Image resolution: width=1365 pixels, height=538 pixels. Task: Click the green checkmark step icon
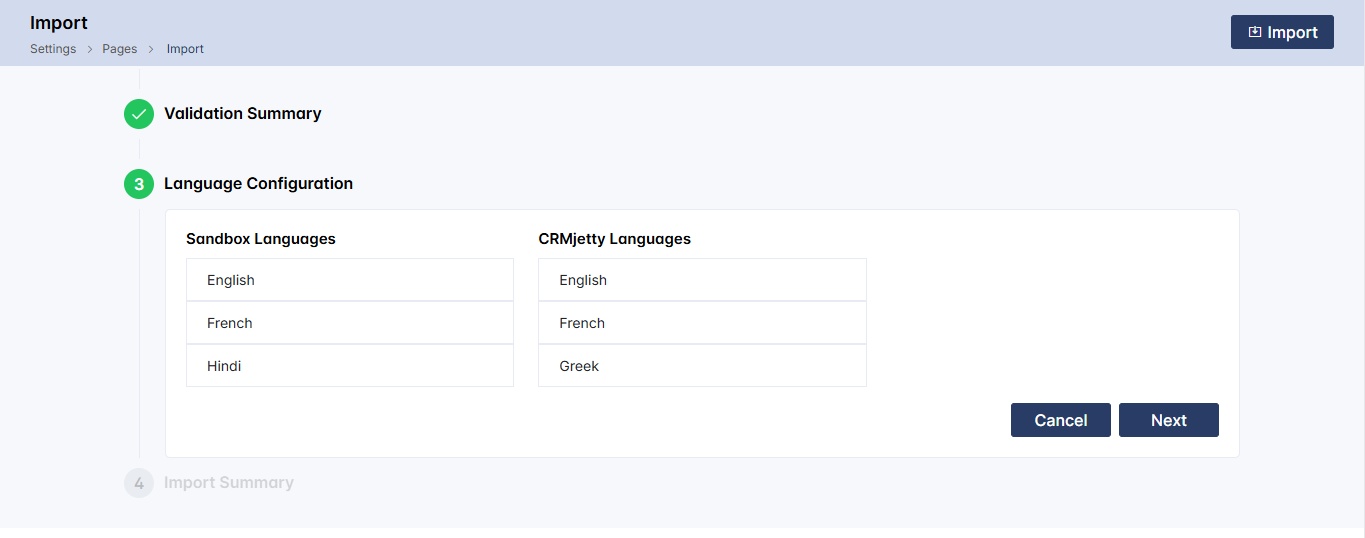click(139, 114)
